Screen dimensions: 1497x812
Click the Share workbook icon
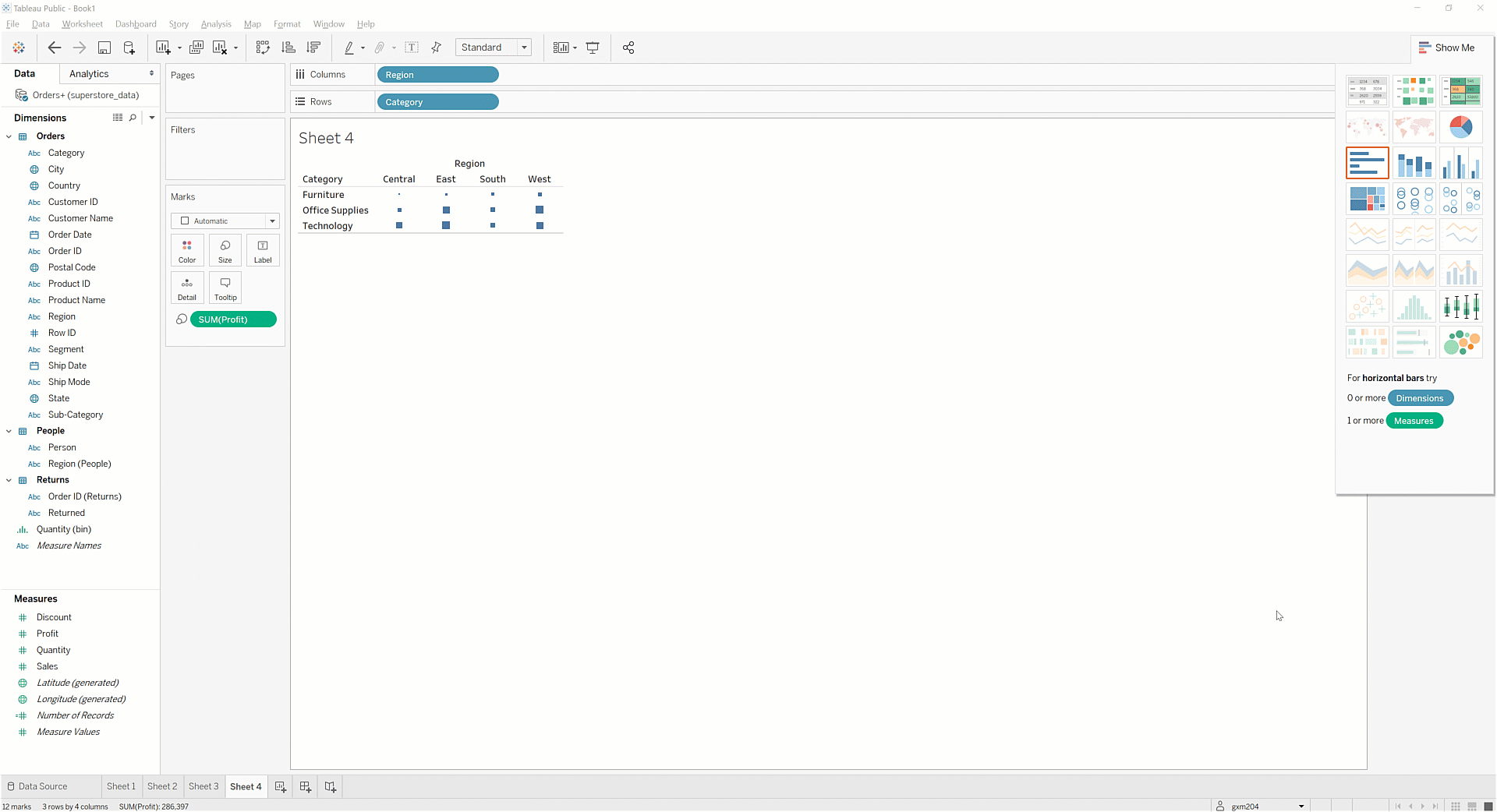click(x=628, y=48)
